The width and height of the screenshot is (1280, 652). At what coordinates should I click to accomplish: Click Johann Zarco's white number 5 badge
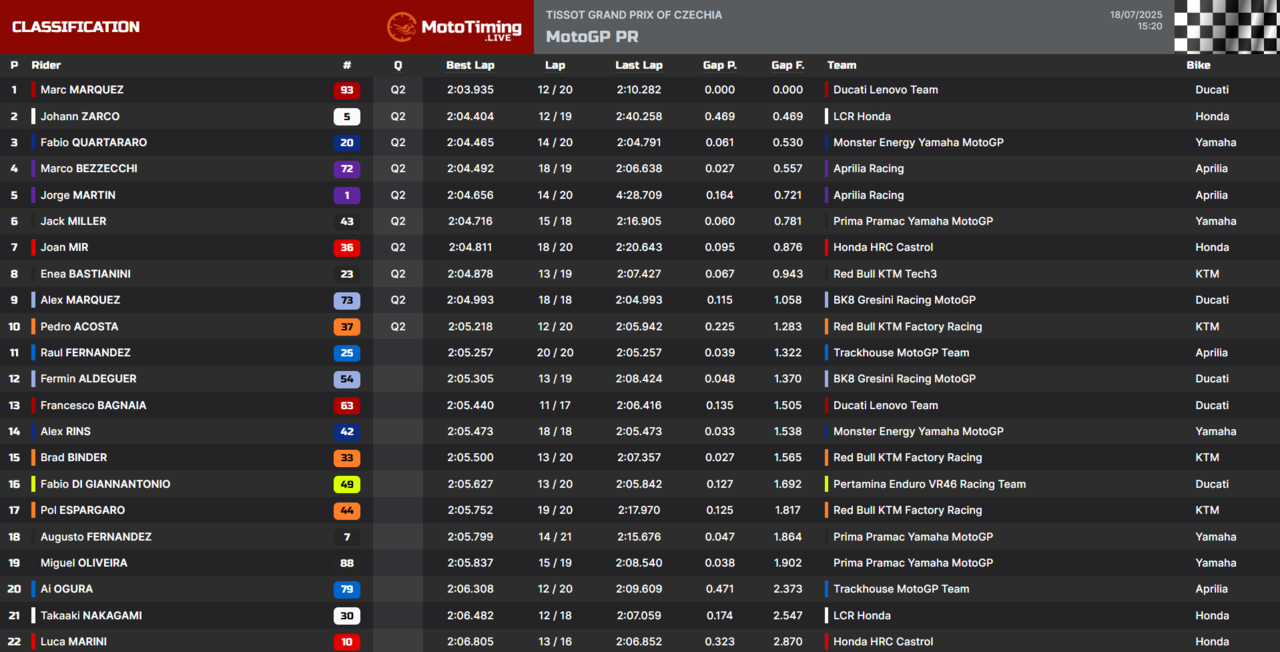pos(347,116)
